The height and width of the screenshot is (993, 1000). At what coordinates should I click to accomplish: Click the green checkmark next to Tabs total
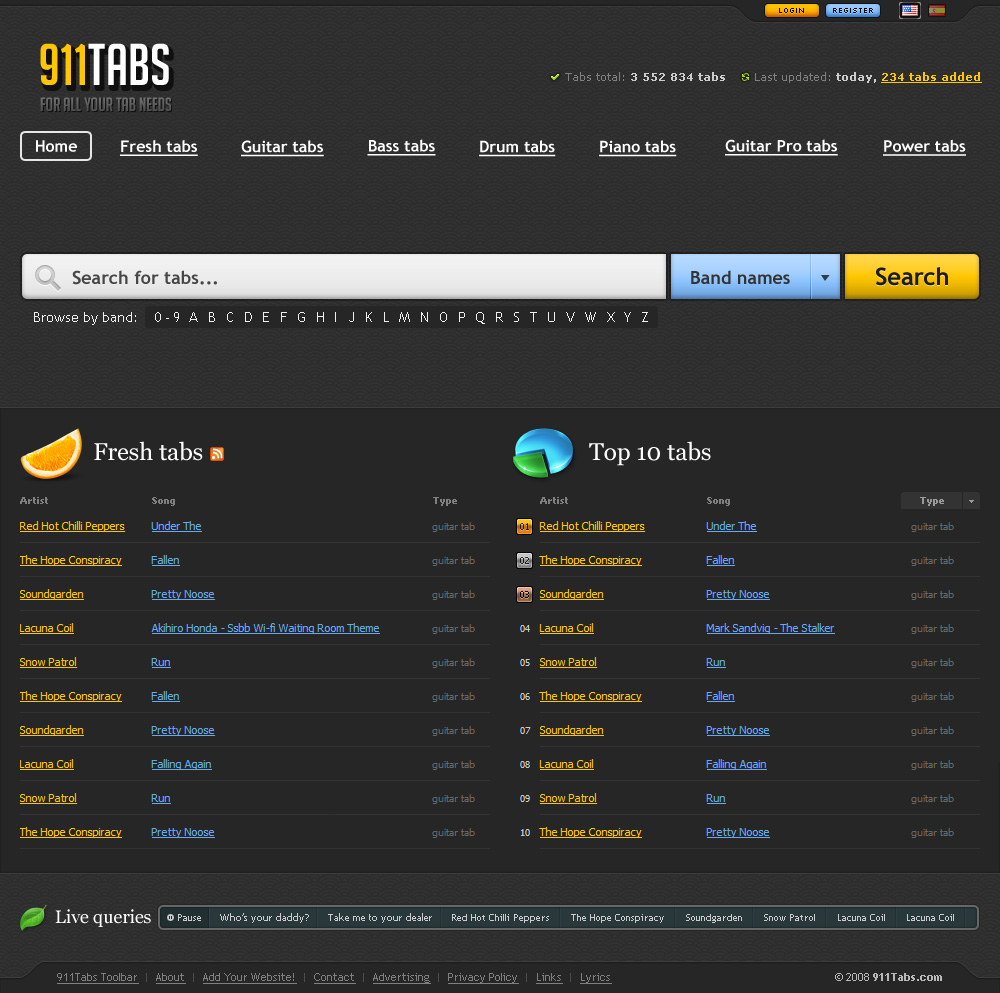[x=555, y=77]
